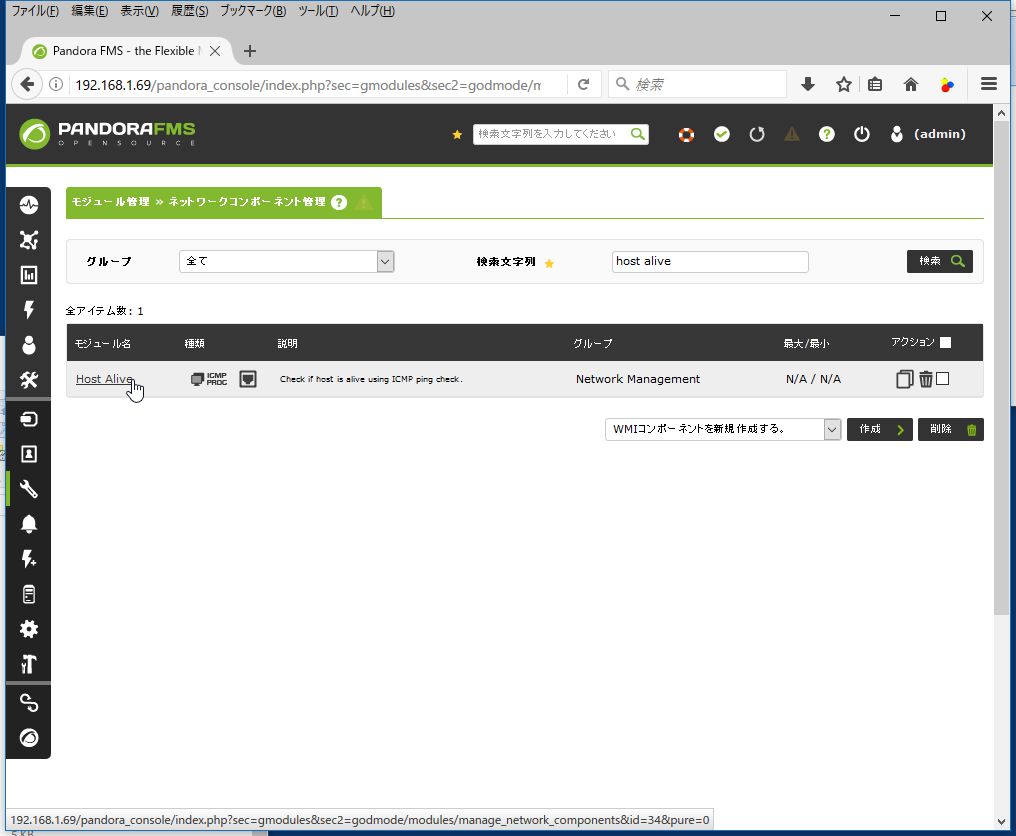Open the Events lightning sidebar icon
This screenshot has height=836, width=1016.
point(29,310)
